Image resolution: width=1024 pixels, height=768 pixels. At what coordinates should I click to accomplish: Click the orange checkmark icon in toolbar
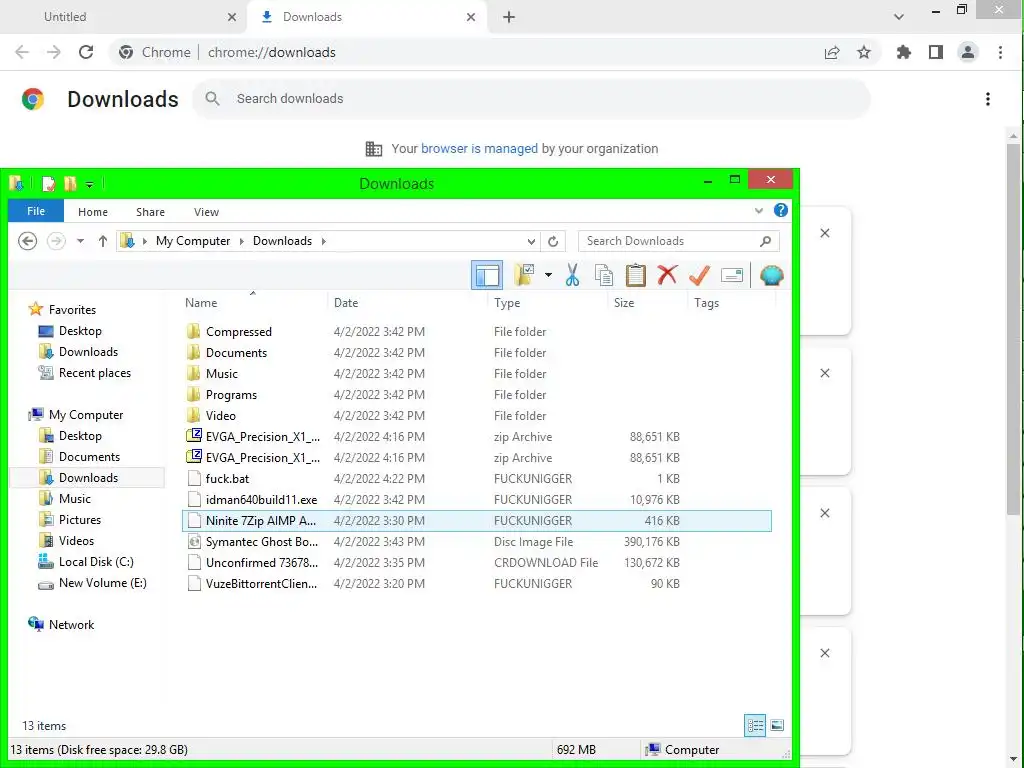pyautogui.click(x=699, y=276)
